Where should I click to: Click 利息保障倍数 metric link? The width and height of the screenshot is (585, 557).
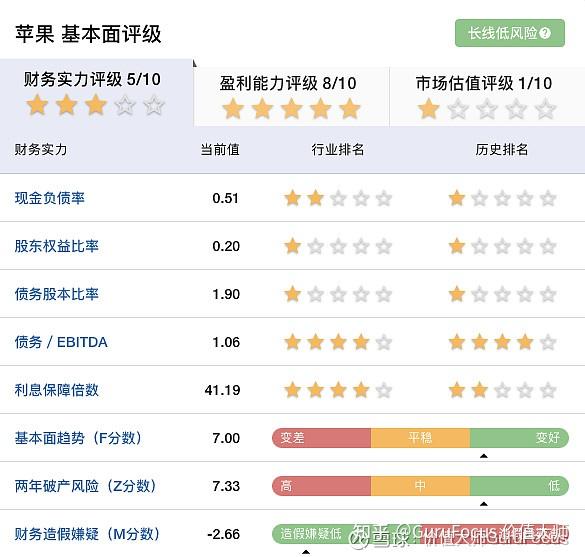(57, 390)
